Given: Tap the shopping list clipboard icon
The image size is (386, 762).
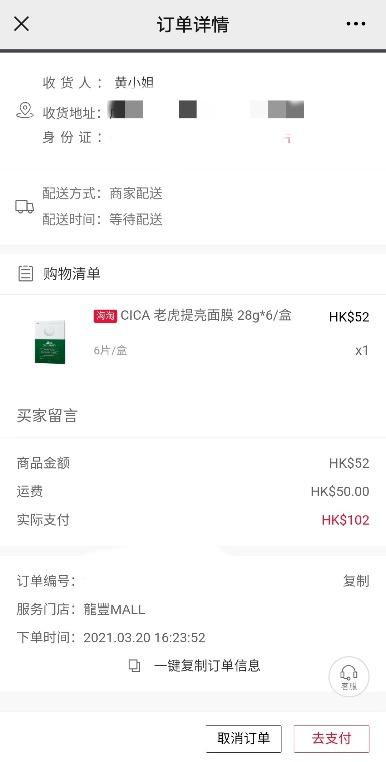Looking at the screenshot, I should pyautogui.click(x=25, y=274).
